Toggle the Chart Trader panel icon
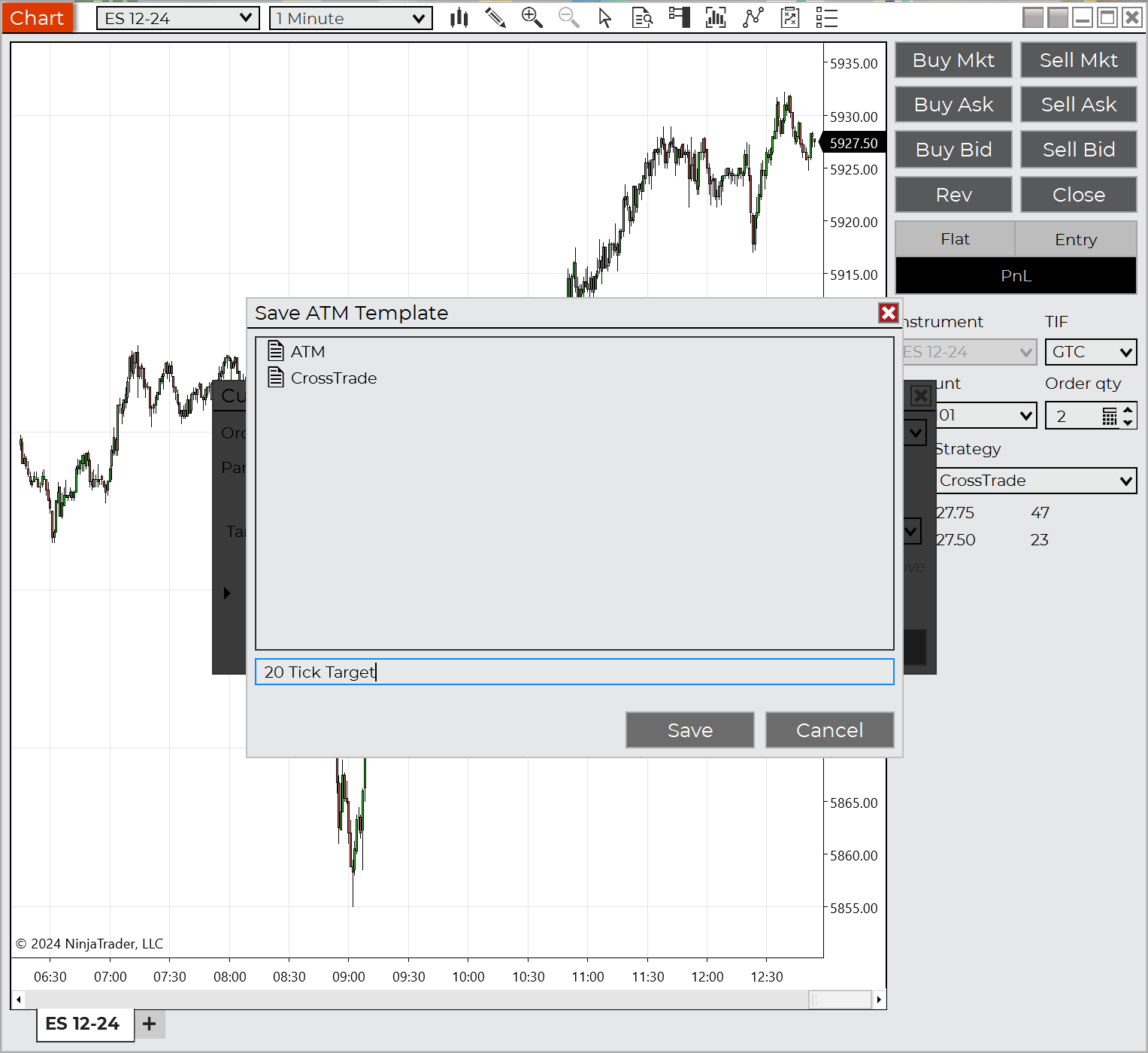Image resolution: width=1148 pixels, height=1053 pixels. pos(680,18)
